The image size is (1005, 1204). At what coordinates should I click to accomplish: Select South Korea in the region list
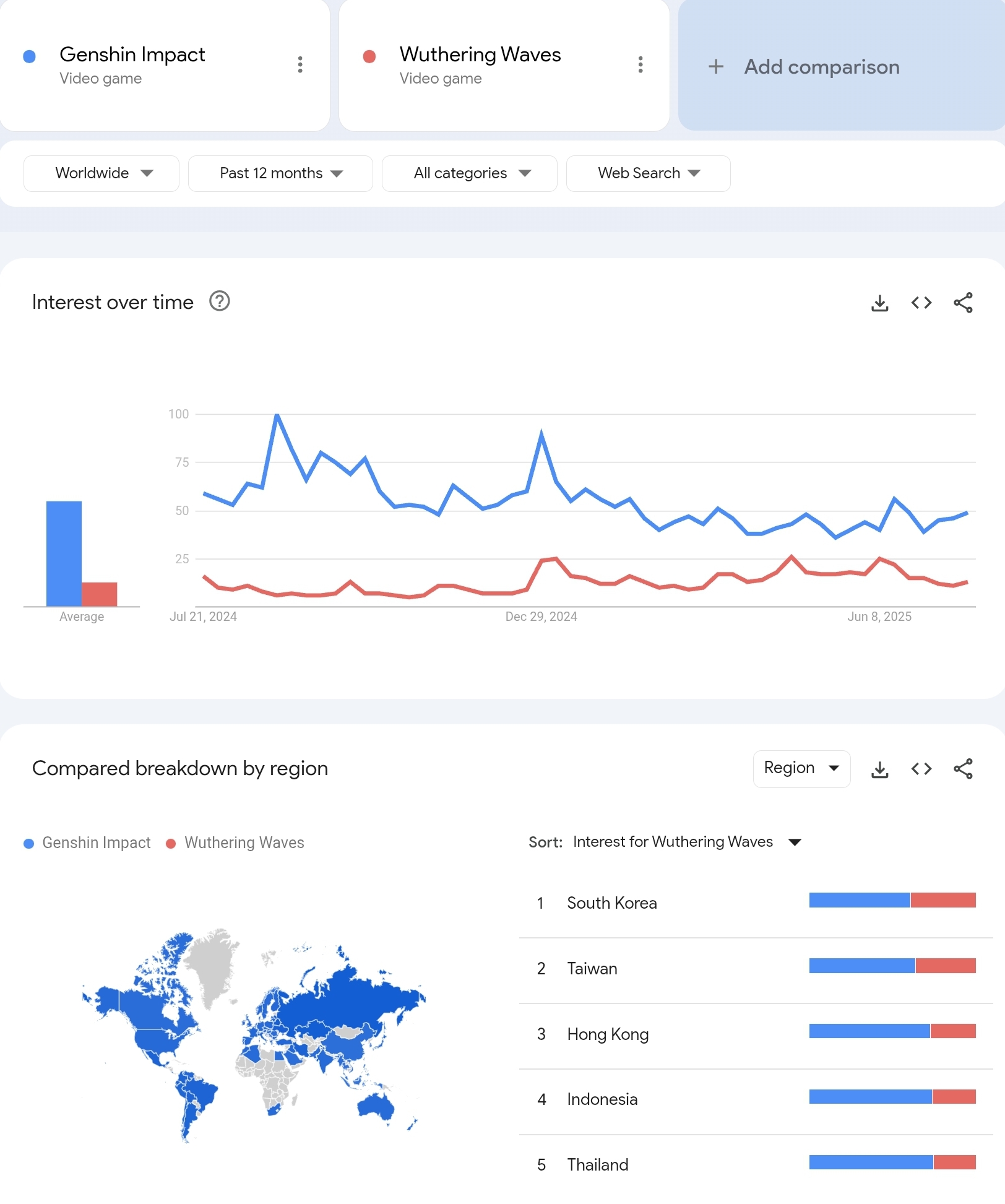point(756,903)
